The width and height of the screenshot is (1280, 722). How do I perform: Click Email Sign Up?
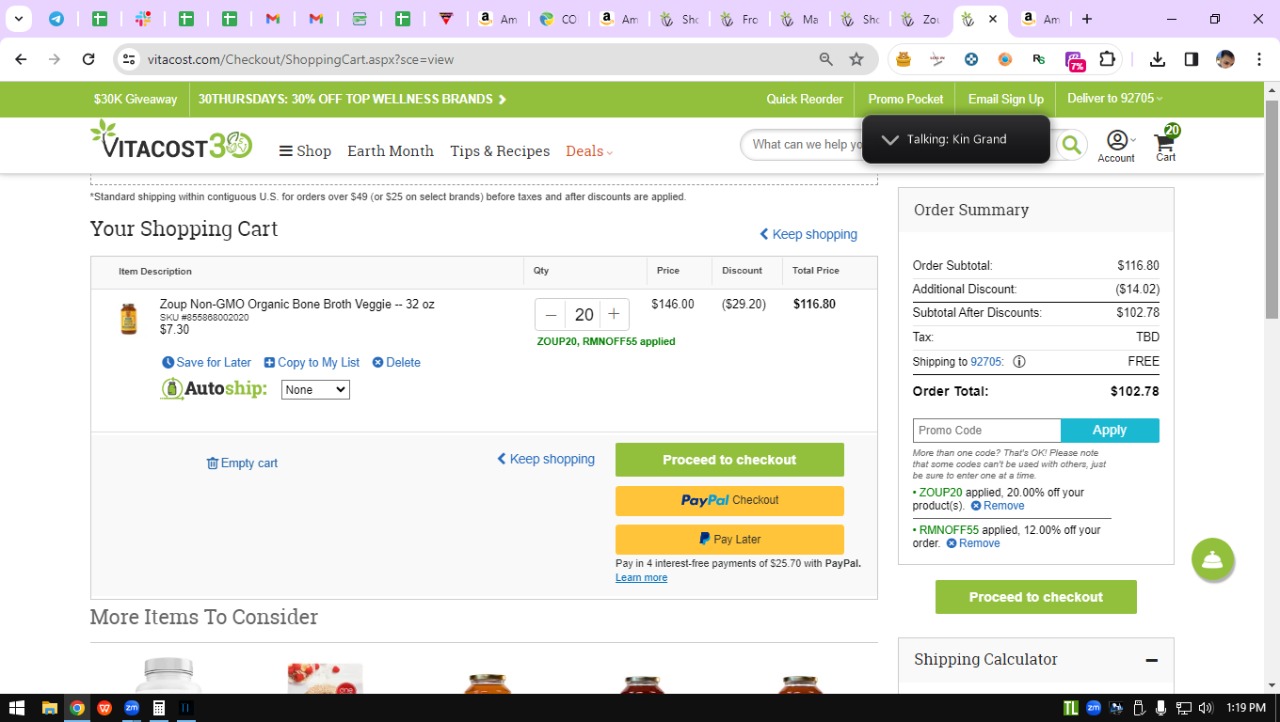pyautogui.click(x=1006, y=99)
